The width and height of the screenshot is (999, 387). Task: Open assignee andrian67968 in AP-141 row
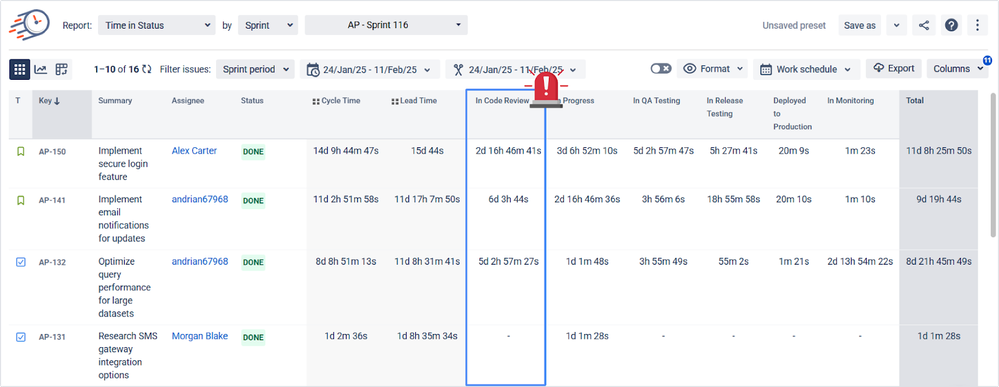[200, 200]
